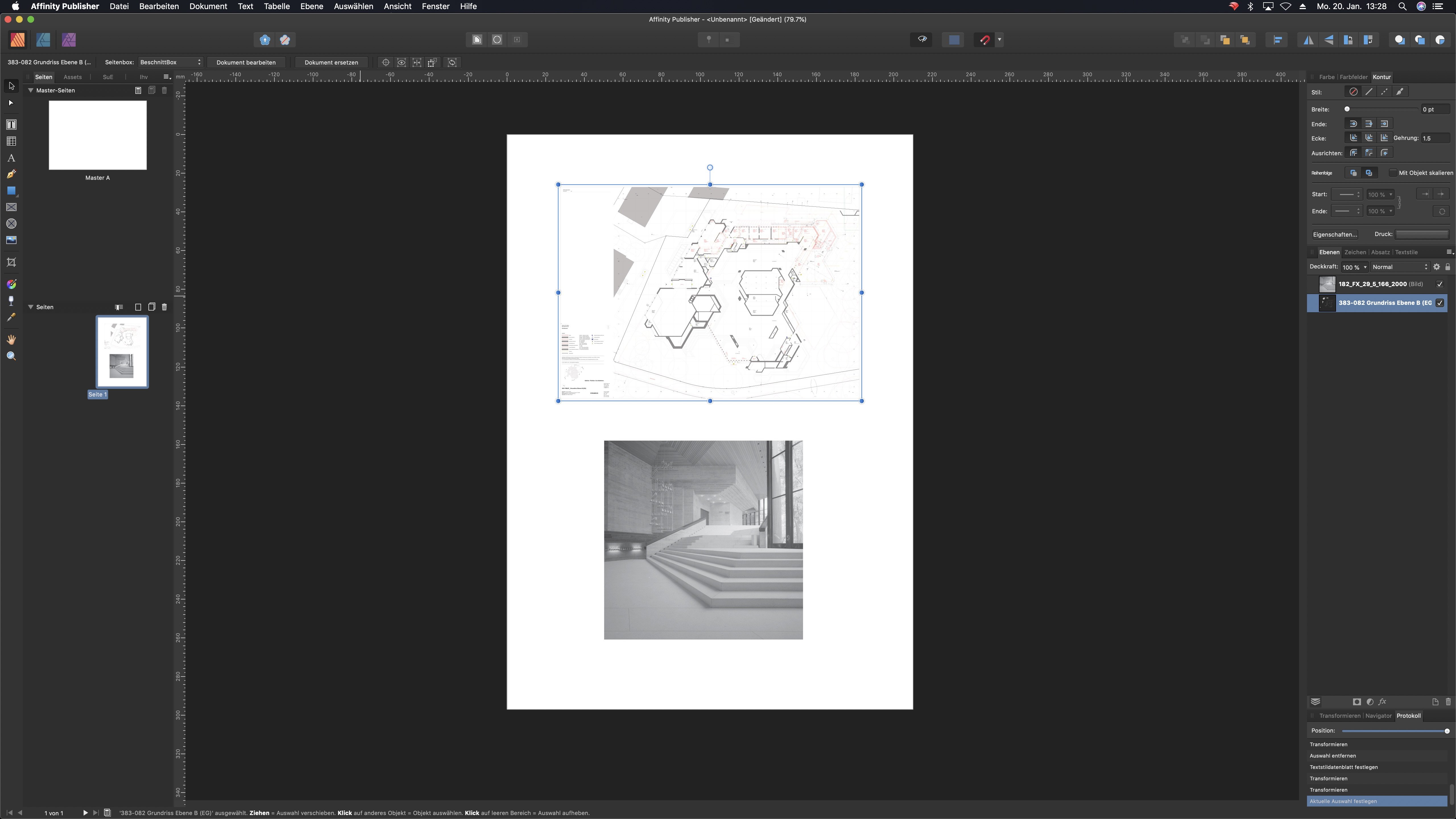Image resolution: width=1456 pixels, height=819 pixels.
Task: Set stroke style to dashed line
Action: point(1384,92)
